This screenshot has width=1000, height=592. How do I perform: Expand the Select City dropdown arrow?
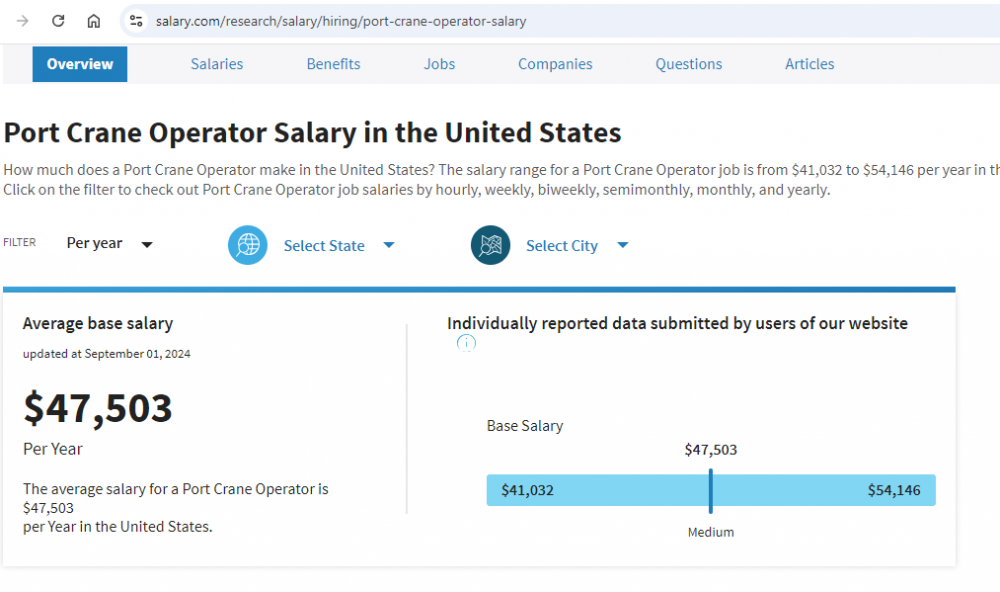click(622, 245)
